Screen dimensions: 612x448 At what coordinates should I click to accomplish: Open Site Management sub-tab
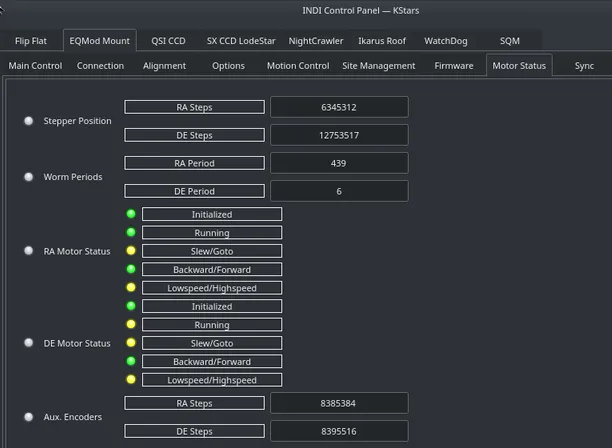tap(379, 66)
